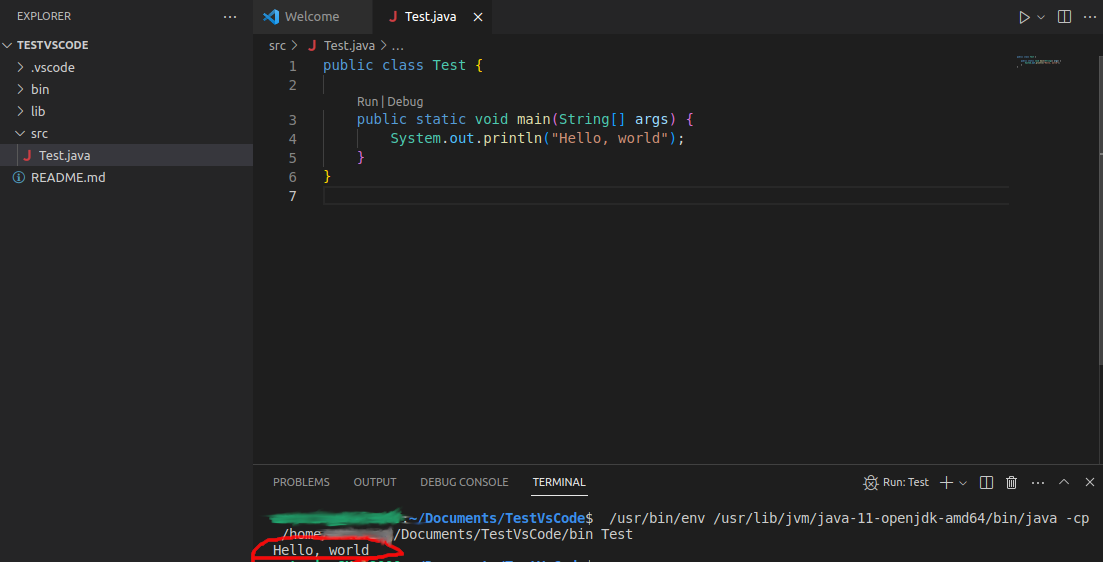The image size is (1103, 562).
Task: Kill terminal with the trash icon
Action: [x=1012, y=483]
